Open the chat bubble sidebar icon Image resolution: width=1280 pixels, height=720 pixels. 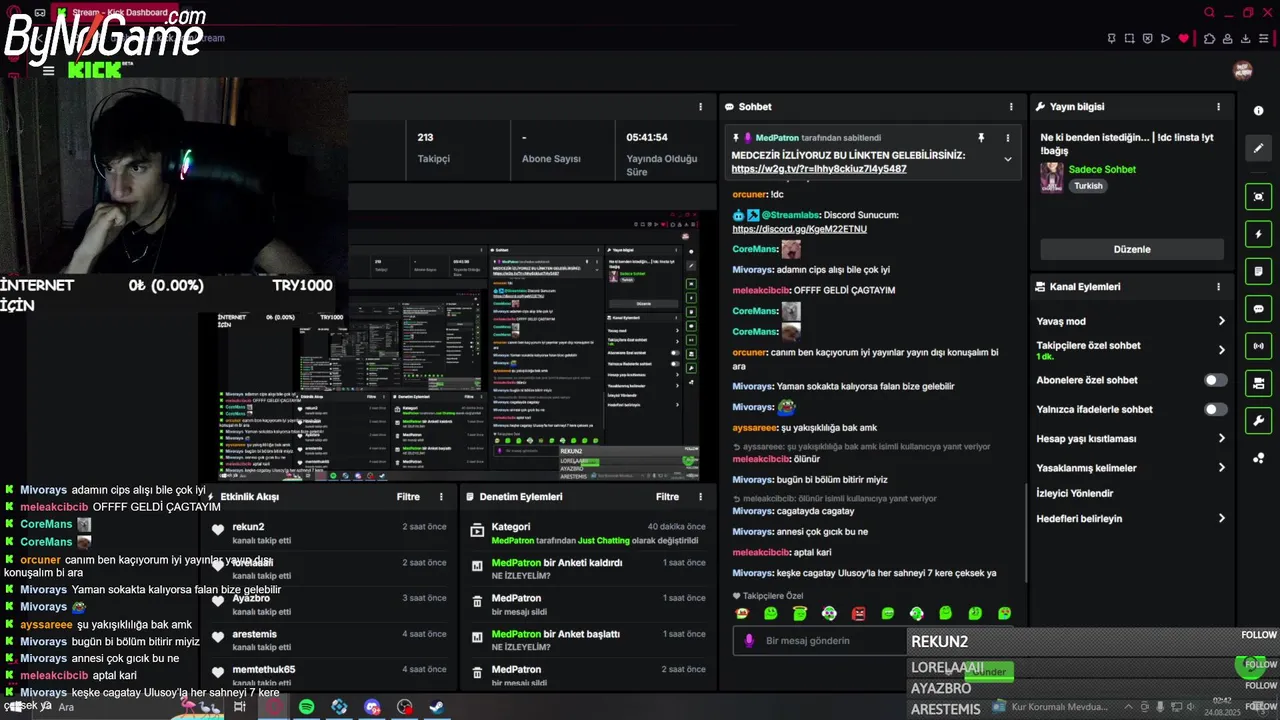pyautogui.click(x=1258, y=309)
